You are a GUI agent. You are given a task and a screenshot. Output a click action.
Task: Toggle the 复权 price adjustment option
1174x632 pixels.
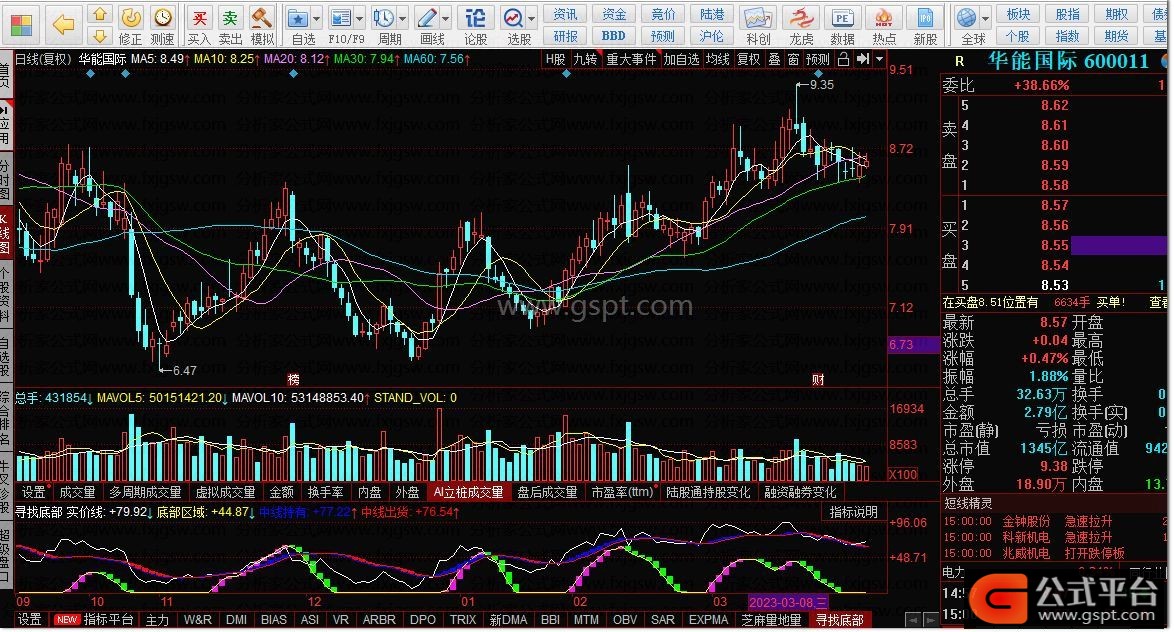tap(748, 59)
